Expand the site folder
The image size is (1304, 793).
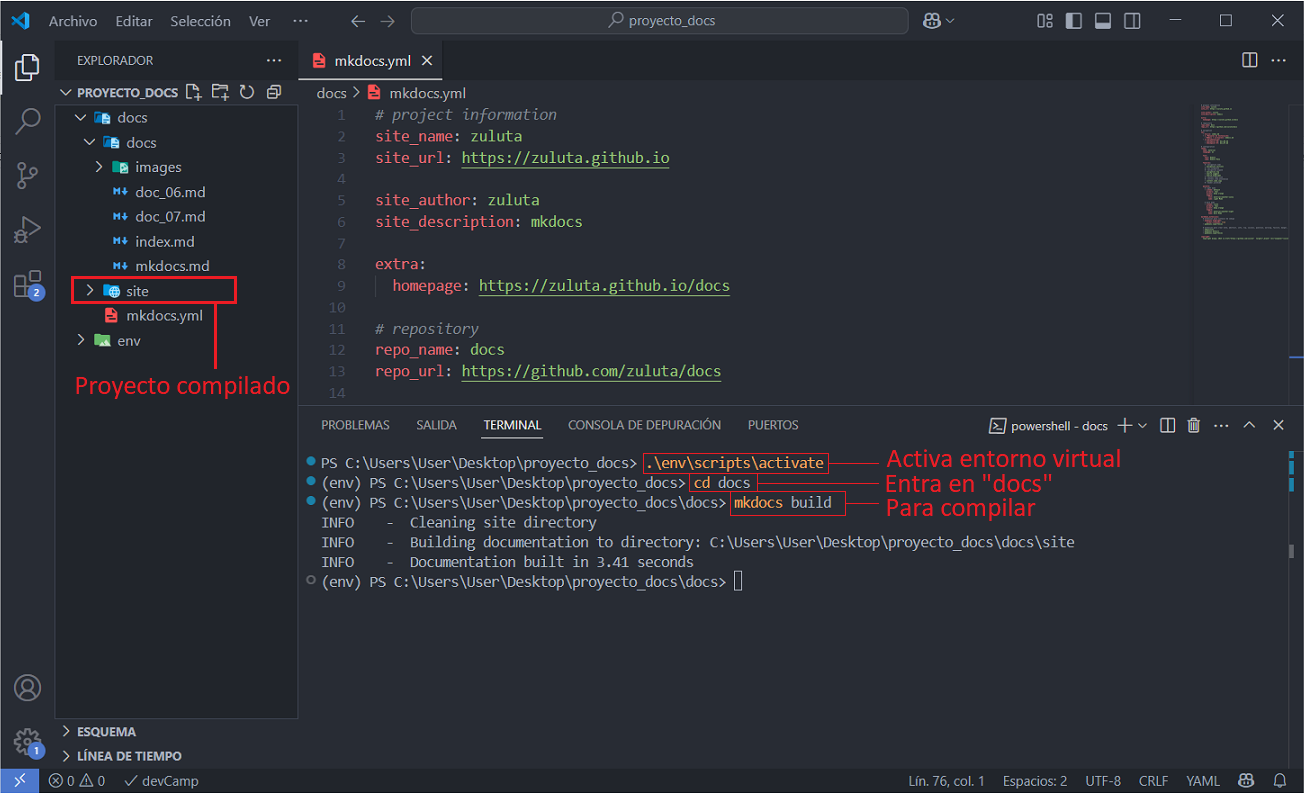(x=137, y=291)
